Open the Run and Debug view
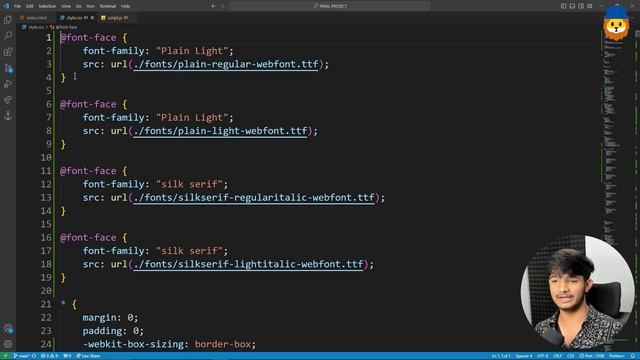This screenshot has height=360, width=640. tap(8, 84)
